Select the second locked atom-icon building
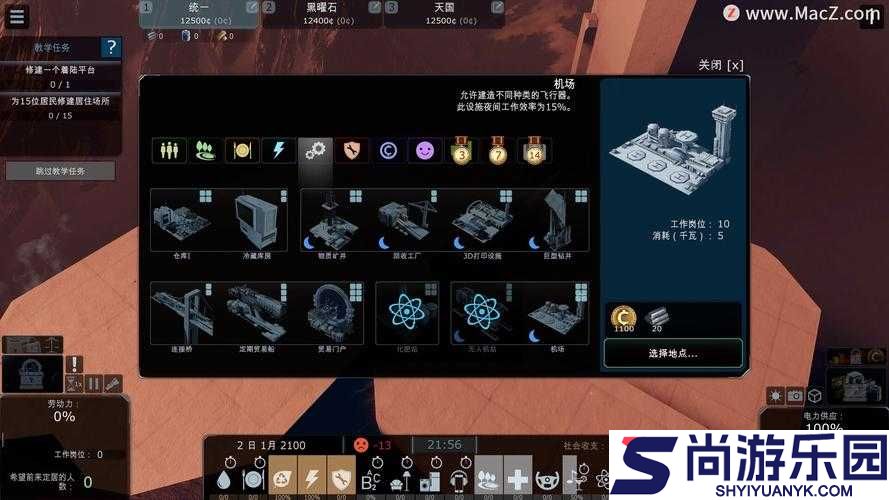This screenshot has height=500, width=889. (482, 314)
